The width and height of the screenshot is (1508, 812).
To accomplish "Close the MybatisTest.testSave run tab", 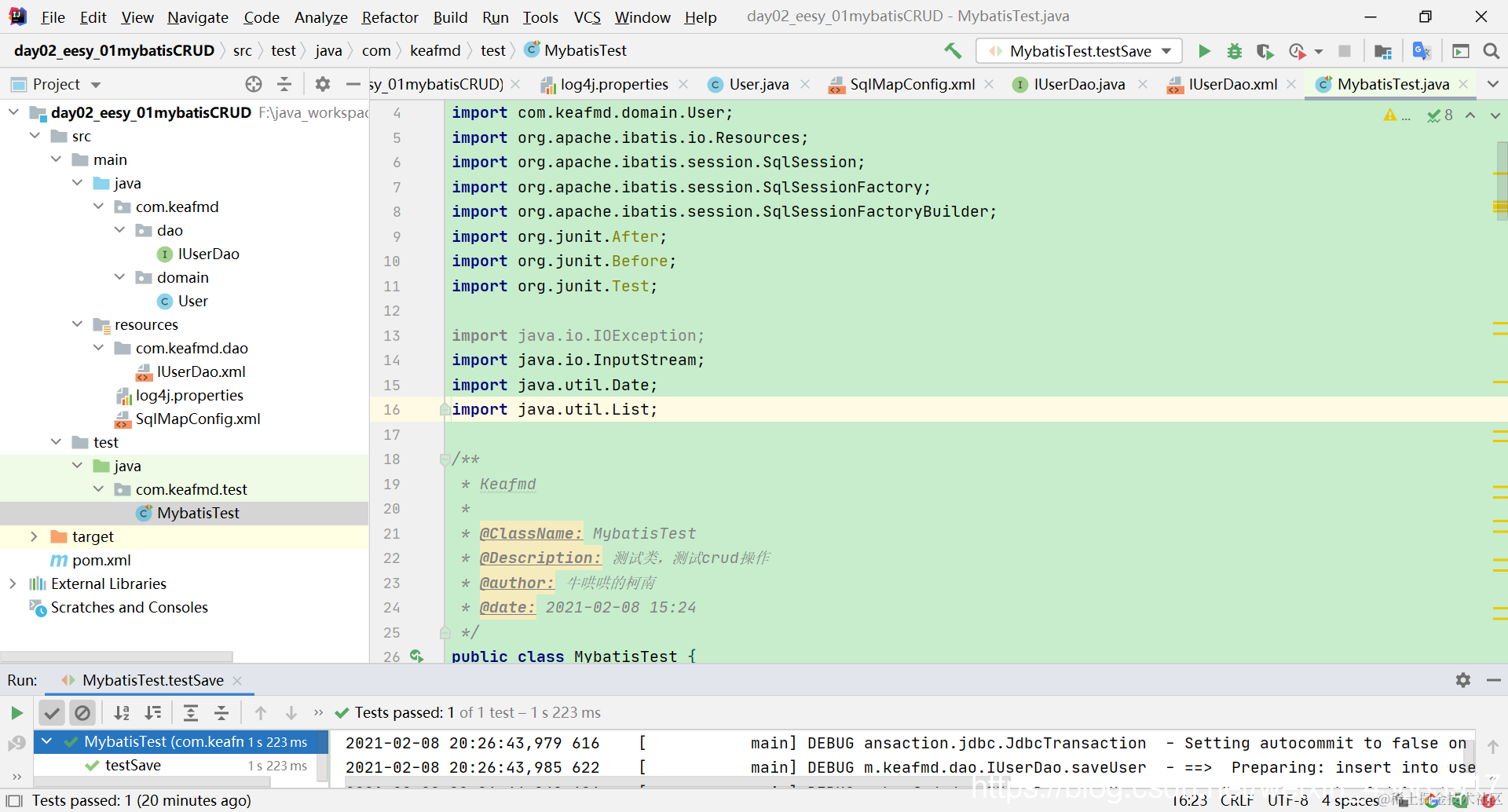I will tap(237, 681).
